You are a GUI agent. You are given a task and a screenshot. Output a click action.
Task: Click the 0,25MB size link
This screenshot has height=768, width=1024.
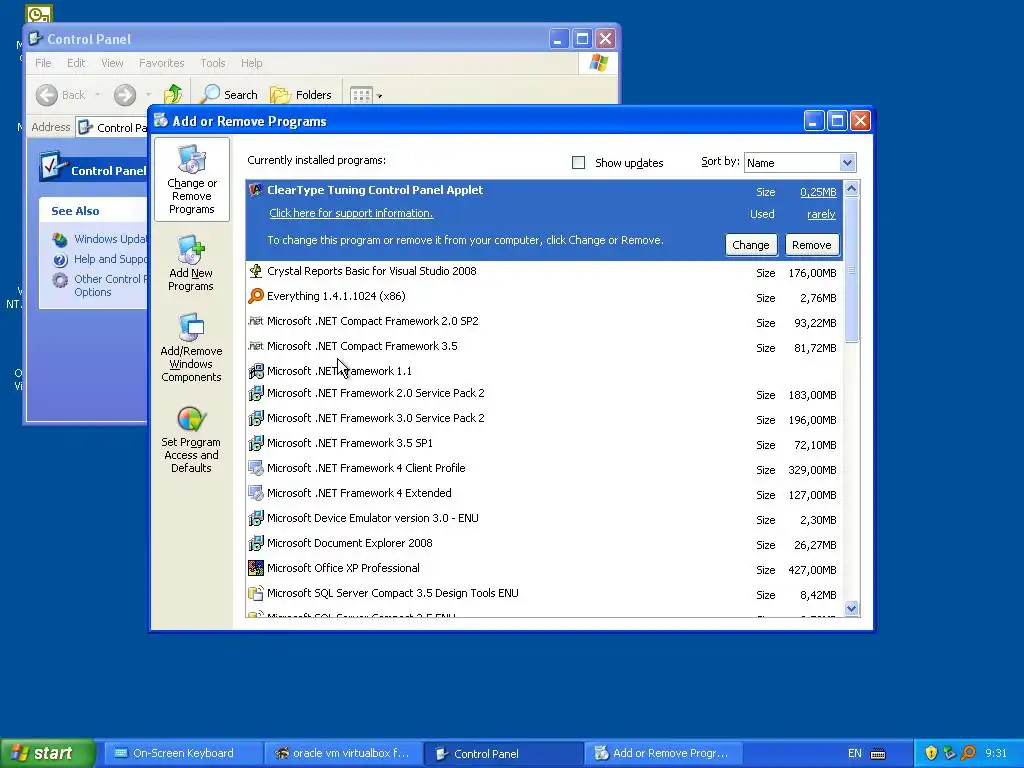pyautogui.click(x=818, y=192)
